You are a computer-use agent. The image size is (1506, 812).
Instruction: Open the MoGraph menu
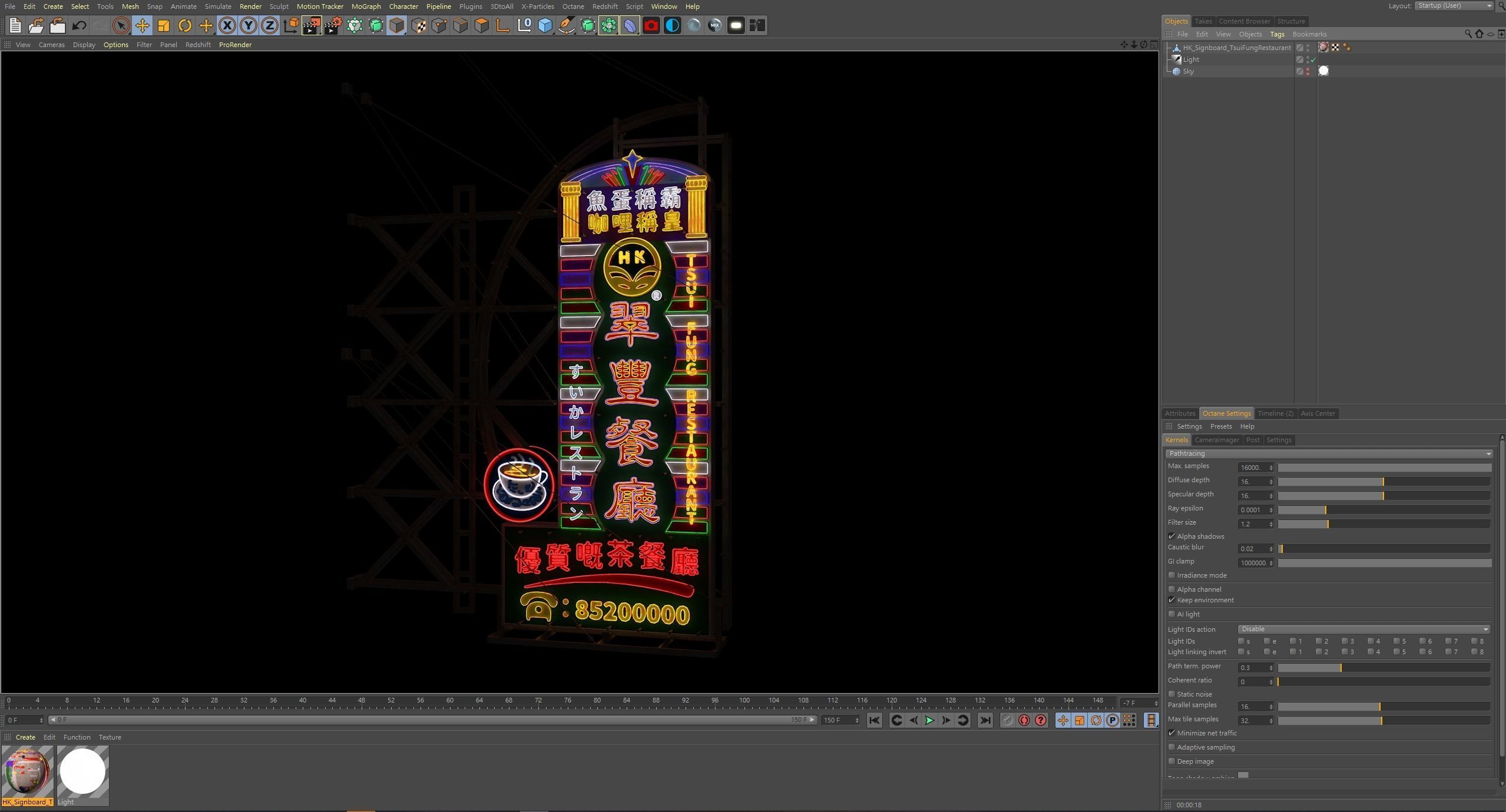point(366,6)
